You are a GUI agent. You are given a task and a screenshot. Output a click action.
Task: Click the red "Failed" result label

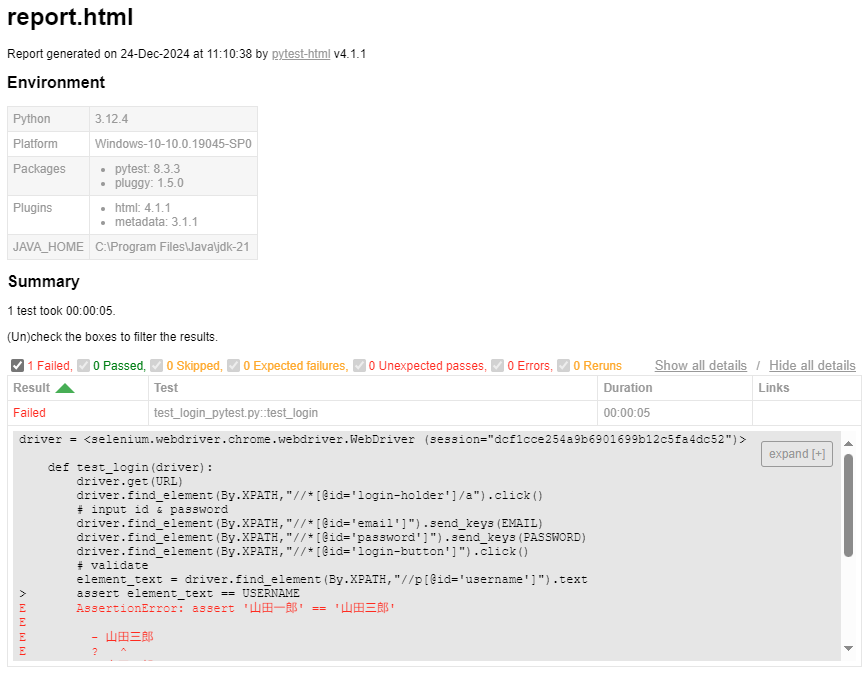pyautogui.click(x=30, y=411)
